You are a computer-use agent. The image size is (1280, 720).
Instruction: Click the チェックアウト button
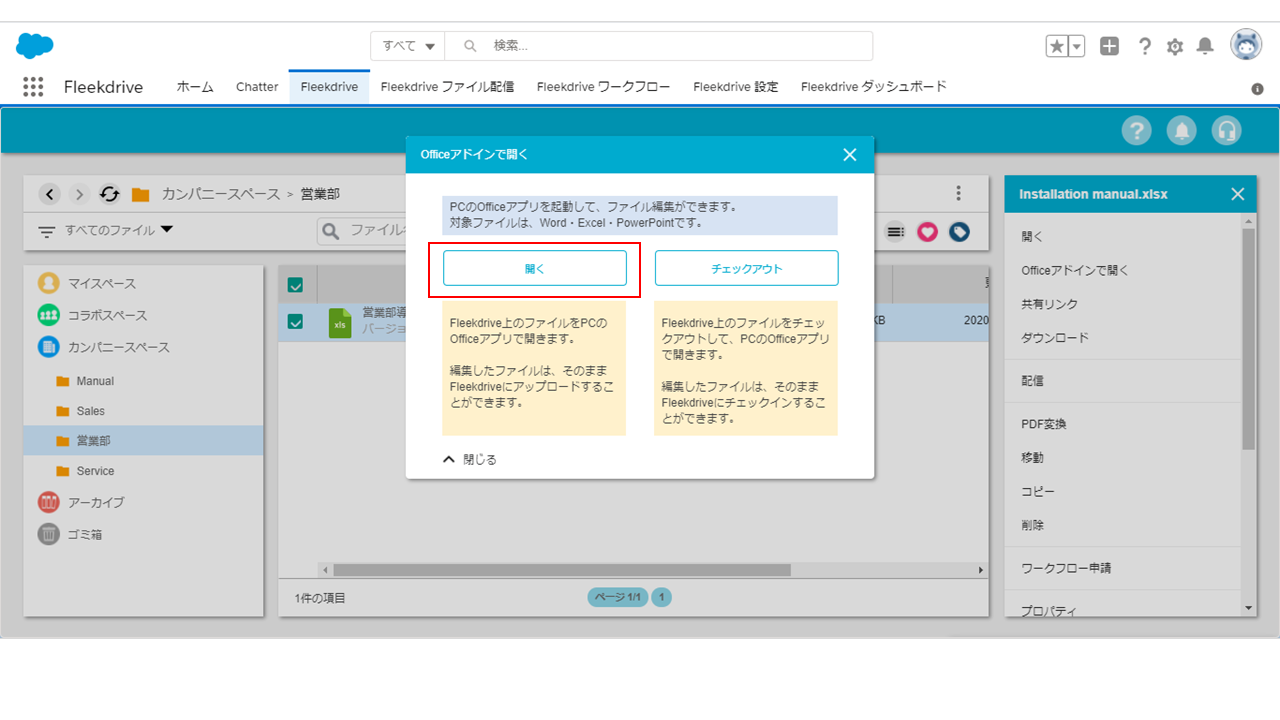click(746, 268)
